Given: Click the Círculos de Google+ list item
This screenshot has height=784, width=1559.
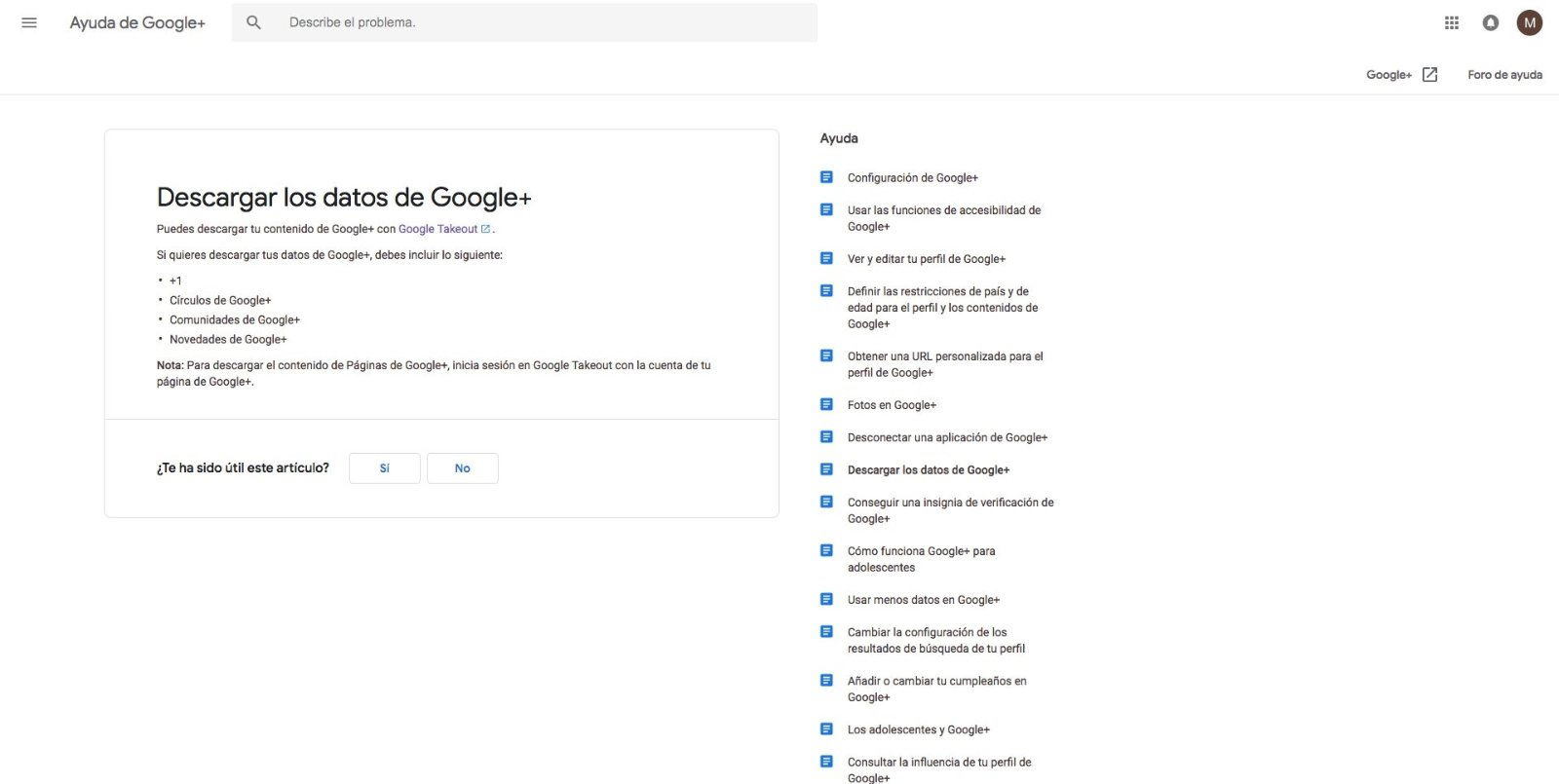Looking at the screenshot, I should tap(220, 300).
